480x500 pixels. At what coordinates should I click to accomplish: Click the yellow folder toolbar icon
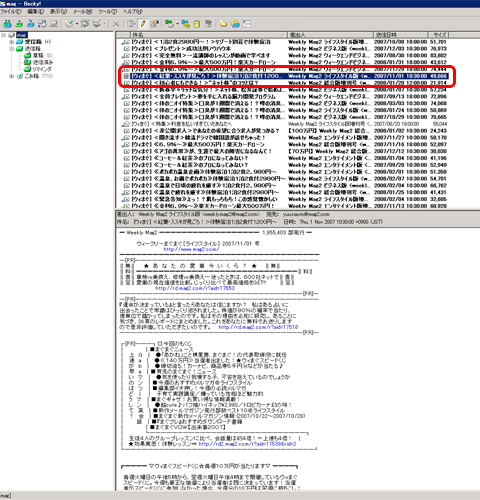point(223,24)
